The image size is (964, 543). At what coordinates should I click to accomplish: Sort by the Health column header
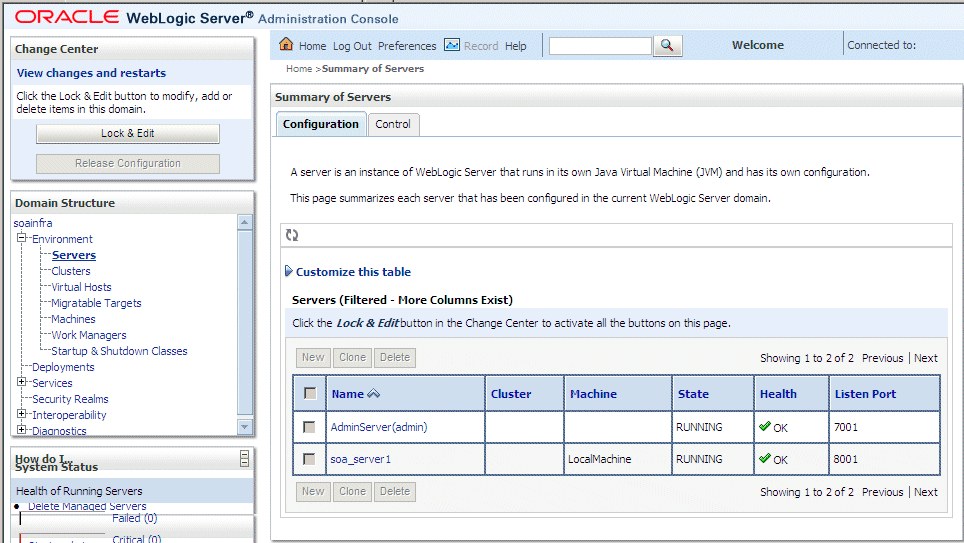click(778, 394)
